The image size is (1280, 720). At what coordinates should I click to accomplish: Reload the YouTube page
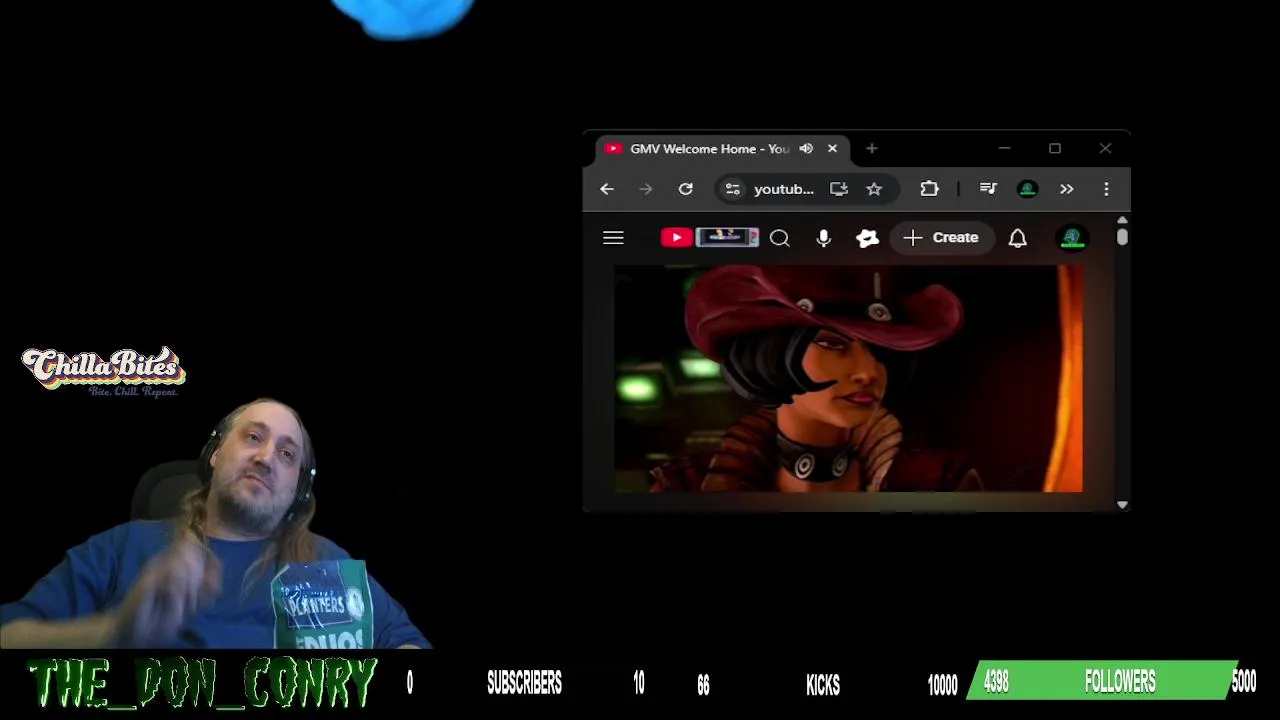685,189
